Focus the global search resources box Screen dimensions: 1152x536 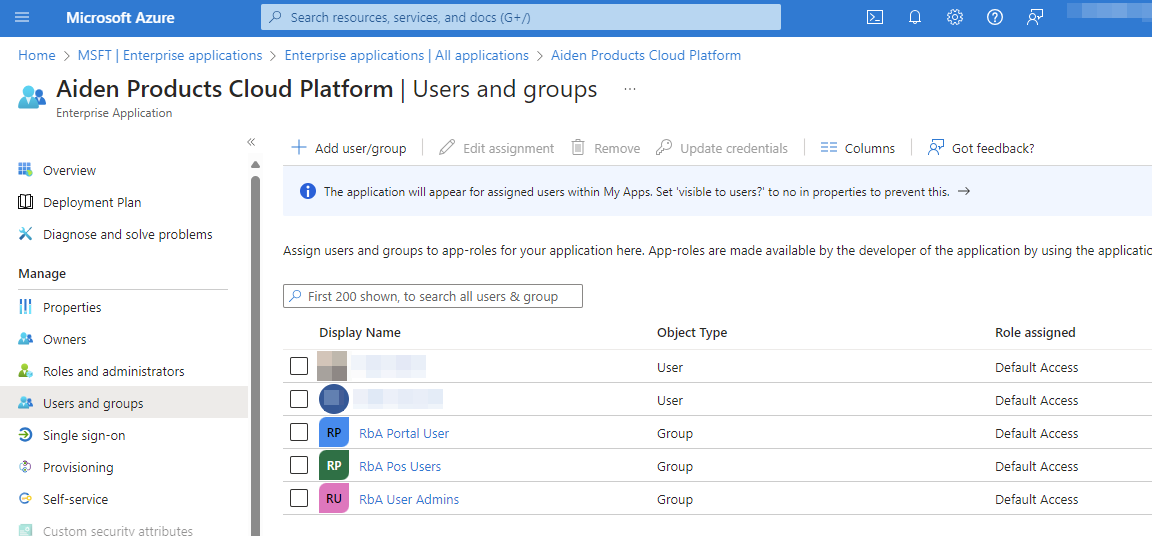tap(521, 17)
